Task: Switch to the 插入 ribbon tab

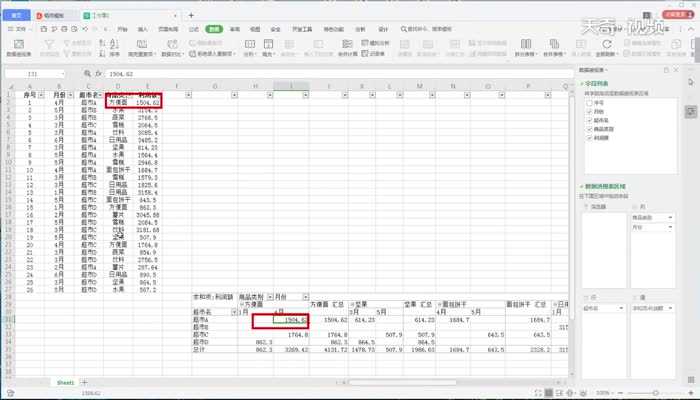Action: [142, 30]
